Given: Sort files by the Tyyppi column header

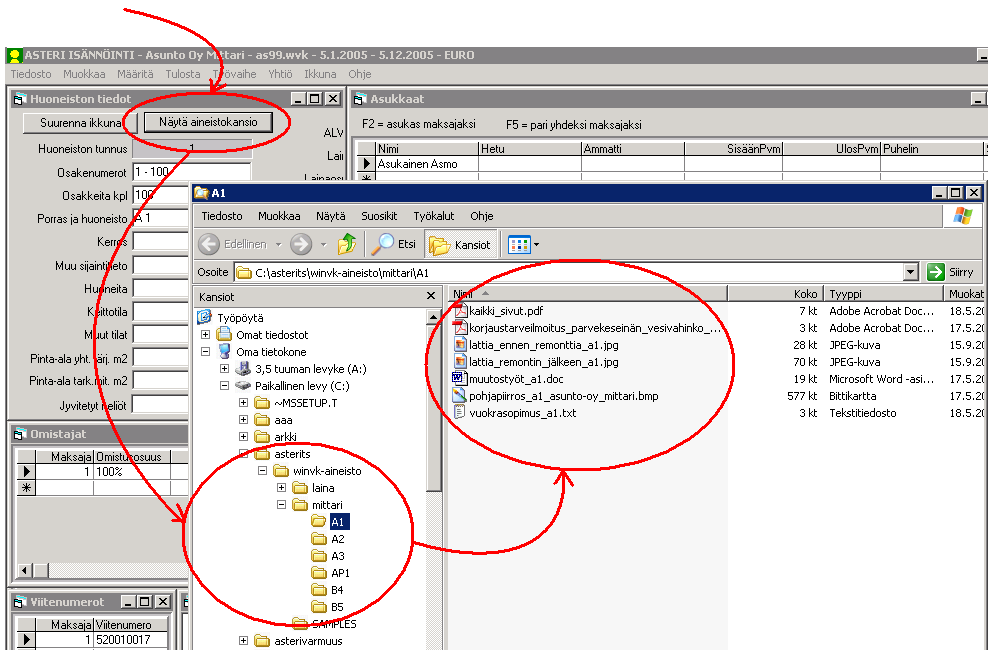Looking at the screenshot, I should tap(884, 294).
